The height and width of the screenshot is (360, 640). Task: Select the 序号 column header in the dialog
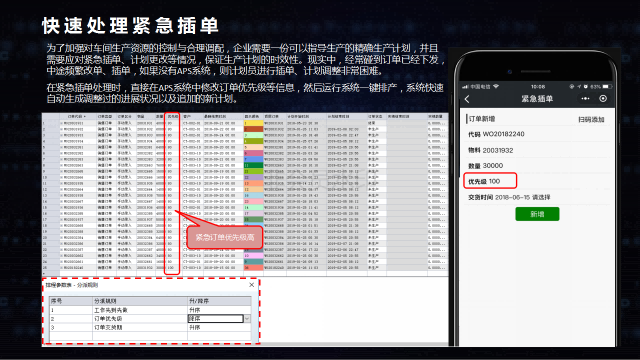(x=71, y=301)
